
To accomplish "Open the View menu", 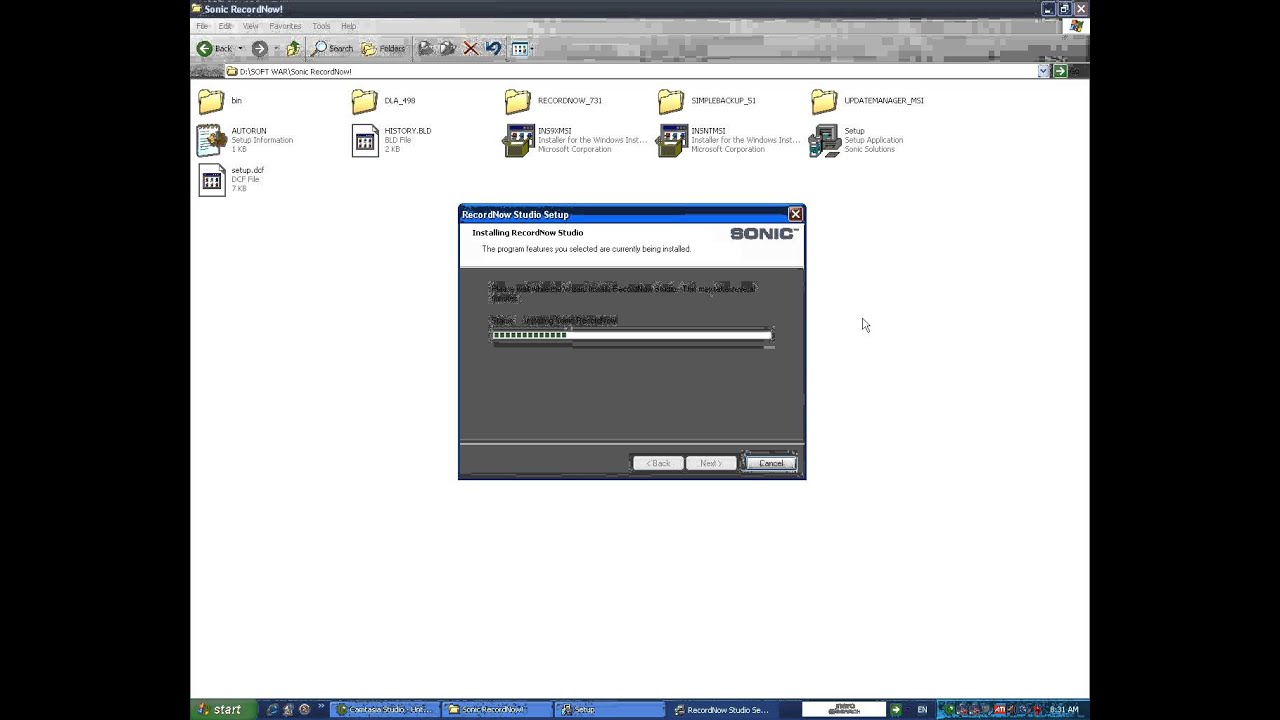I will pos(250,26).
